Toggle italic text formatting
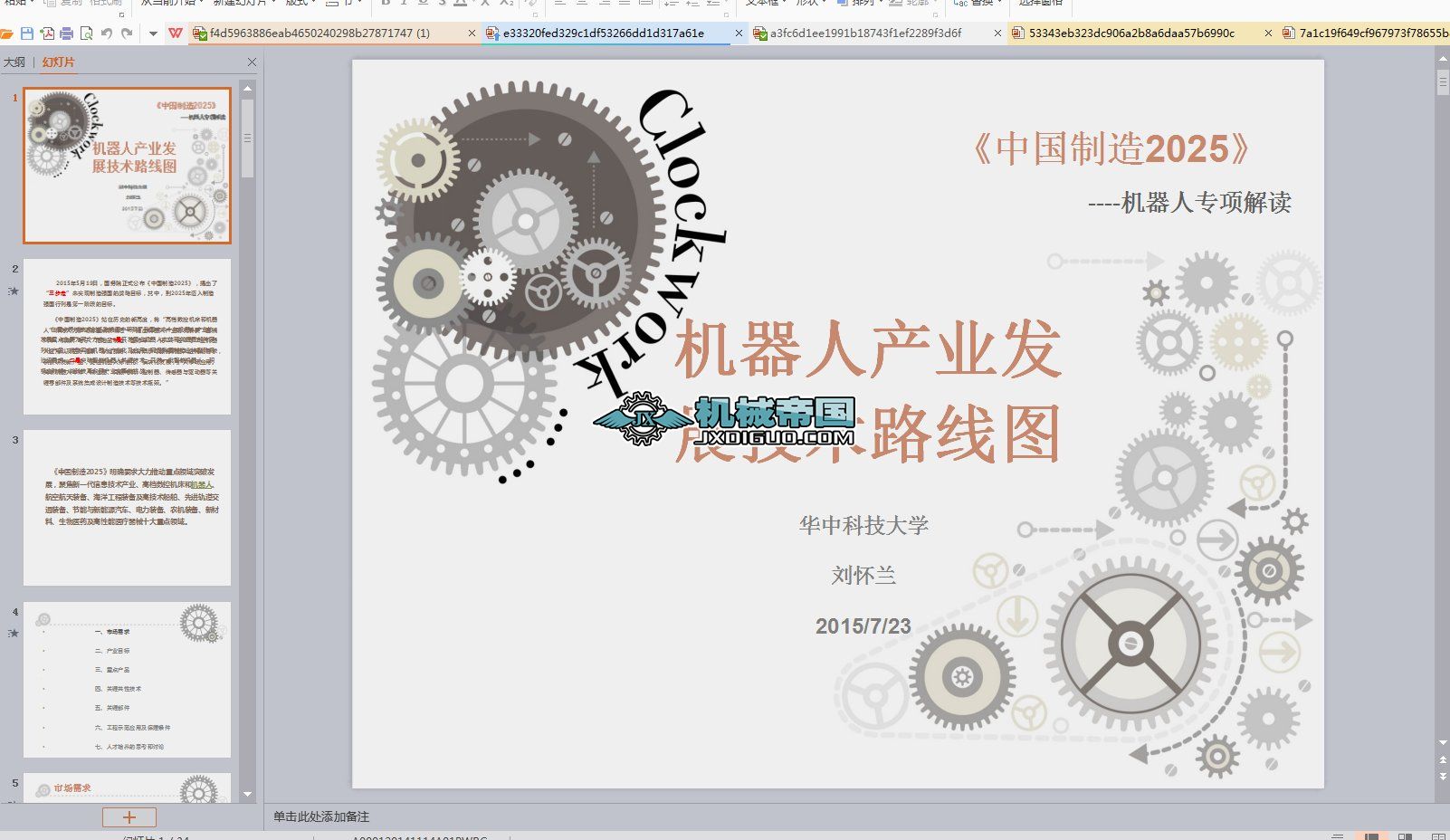 (403, 5)
